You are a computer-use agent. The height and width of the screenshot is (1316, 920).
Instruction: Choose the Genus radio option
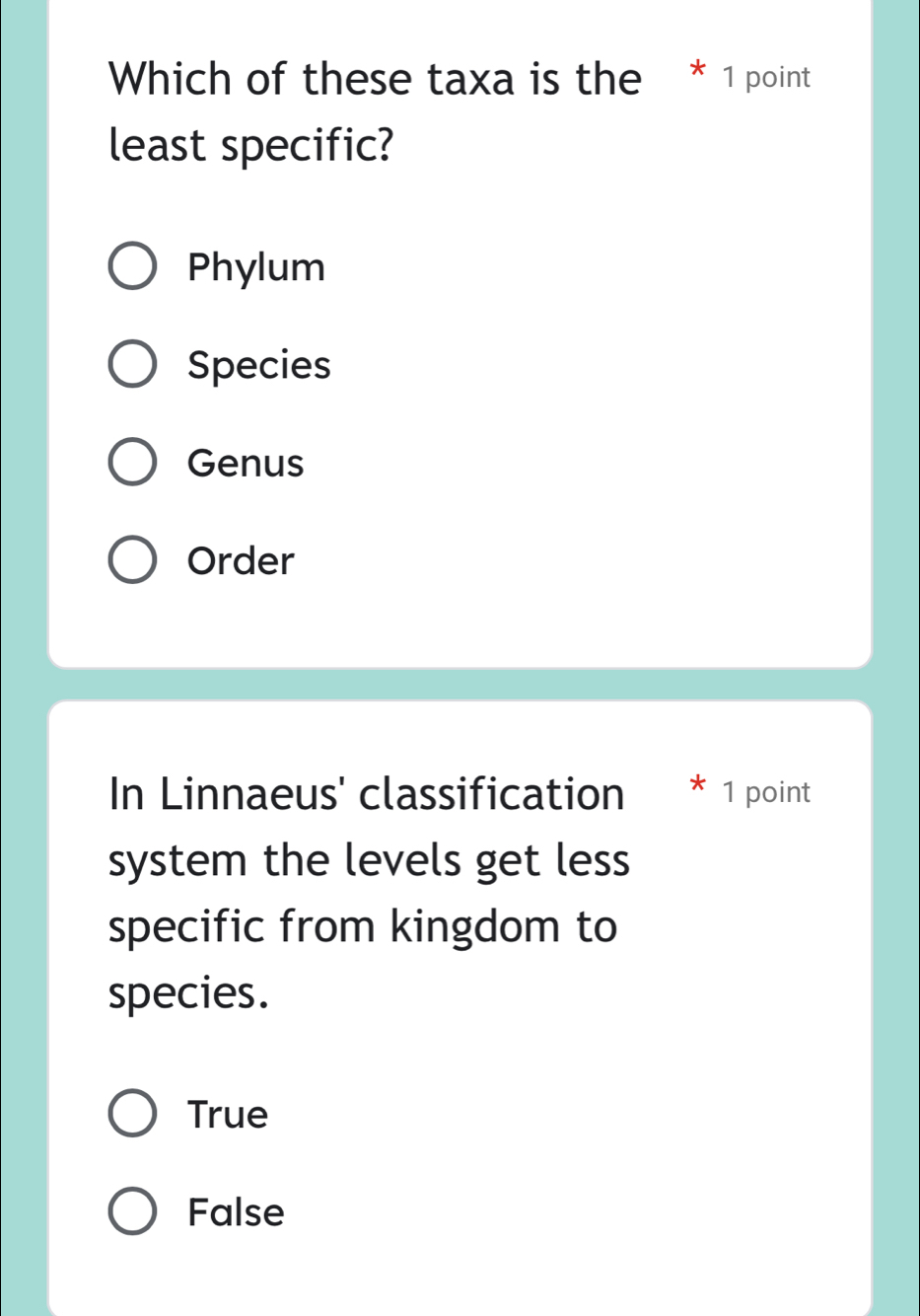pyautogui.click(x=131, y=463)
